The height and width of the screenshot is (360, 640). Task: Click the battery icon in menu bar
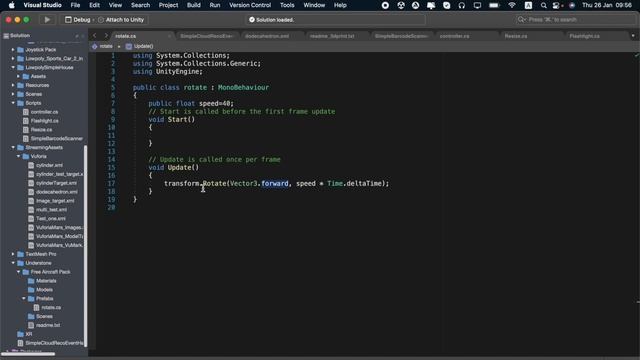pos(494,5)
